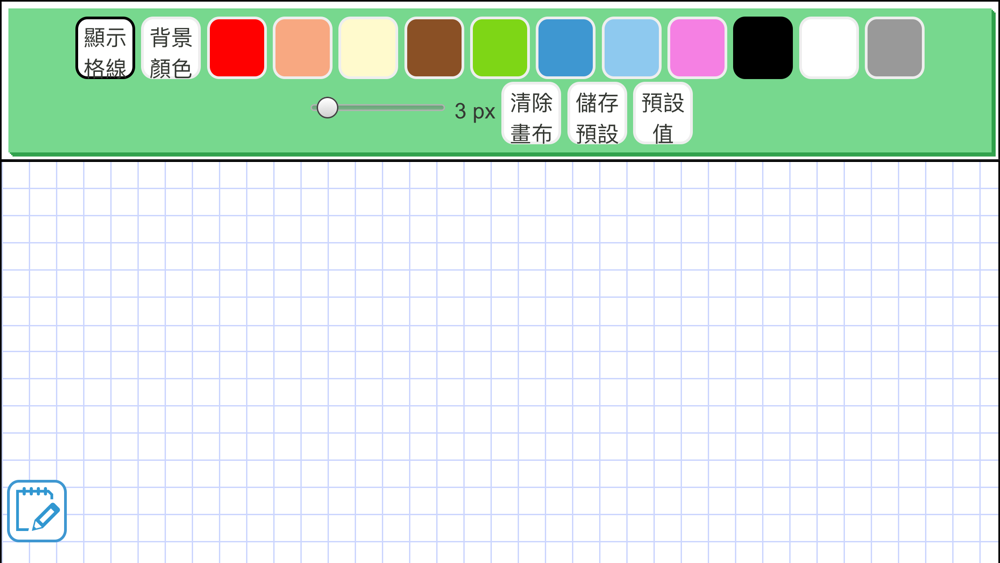Image resolution: width=1000 pixels, height=563 pixels.
Task: Choose the black color swatch
Action: 763,48
